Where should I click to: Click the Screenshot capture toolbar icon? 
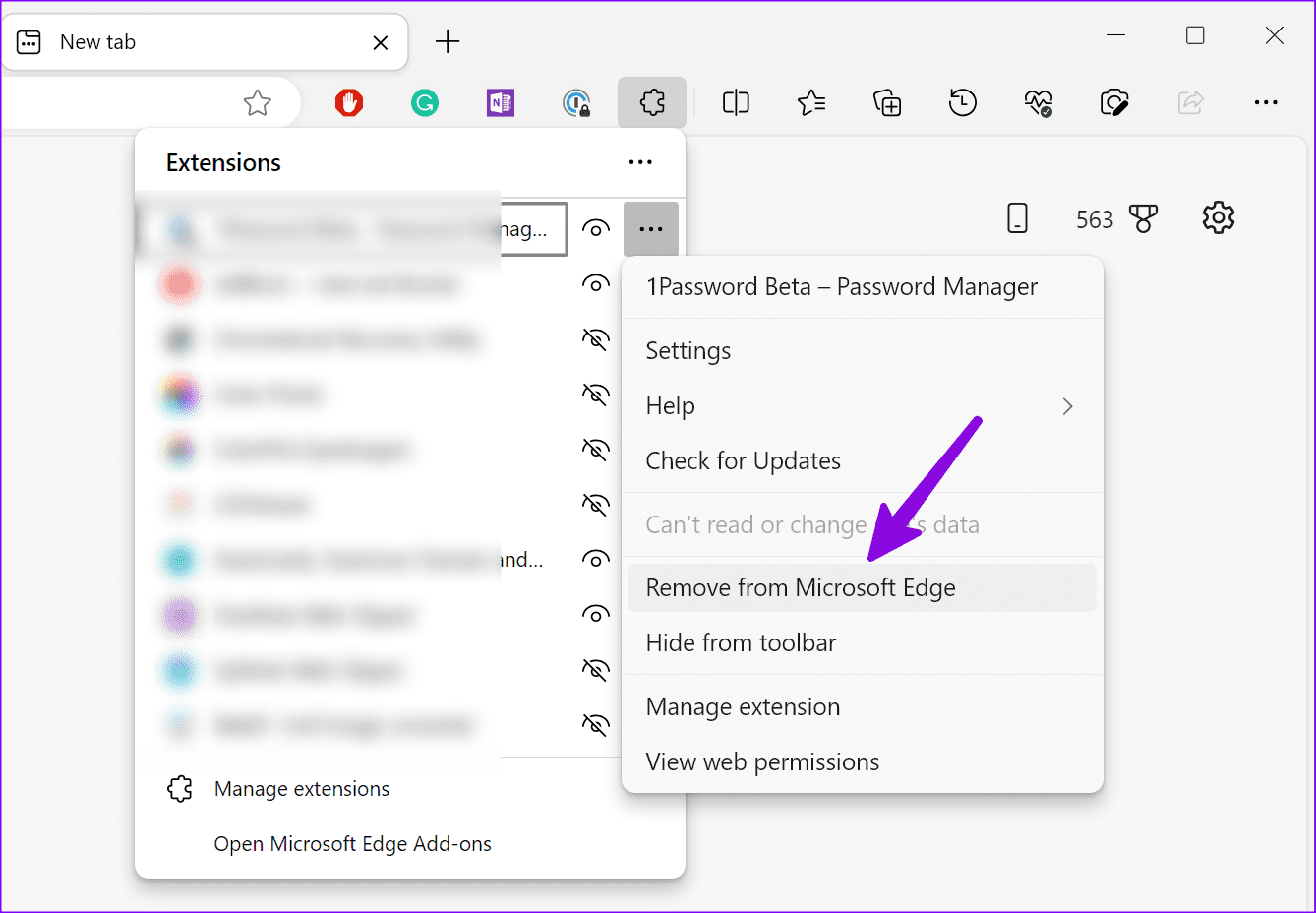(1114, 102)
